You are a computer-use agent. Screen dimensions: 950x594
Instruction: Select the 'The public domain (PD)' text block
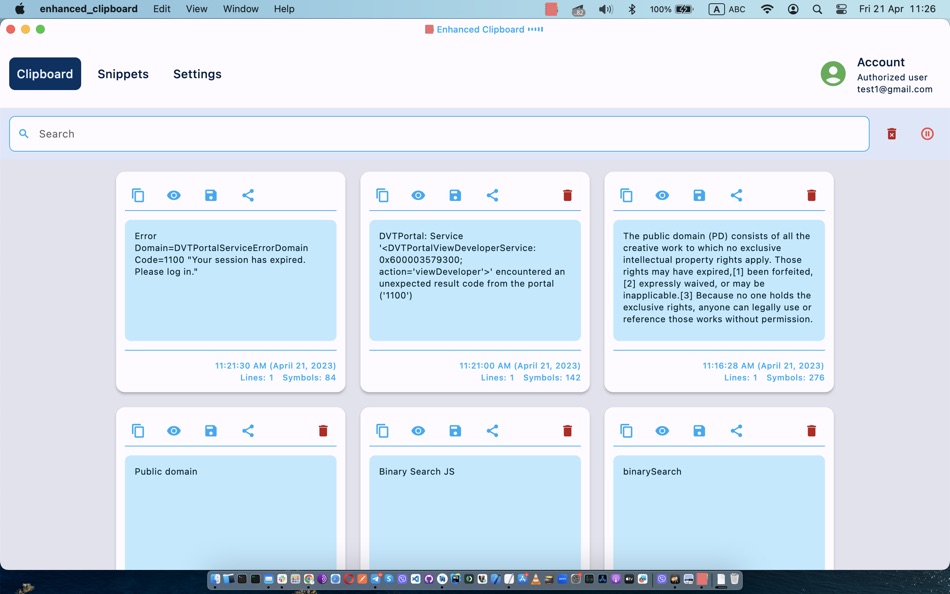pos(719,280)
